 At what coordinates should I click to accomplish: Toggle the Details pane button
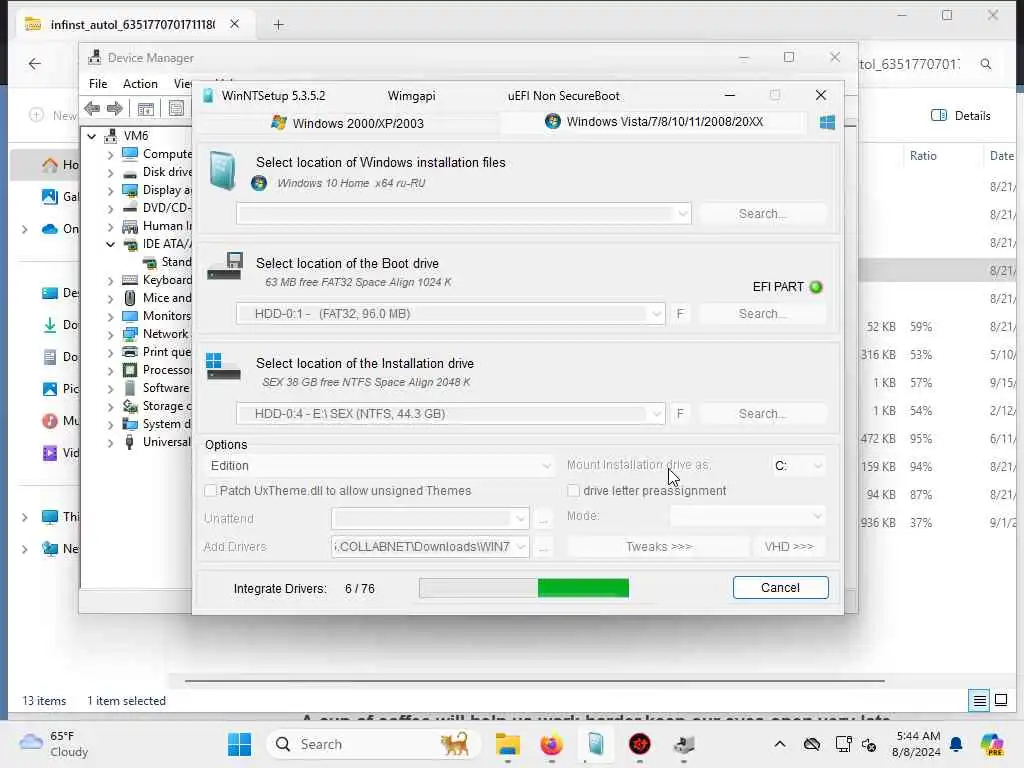(961, 116)
